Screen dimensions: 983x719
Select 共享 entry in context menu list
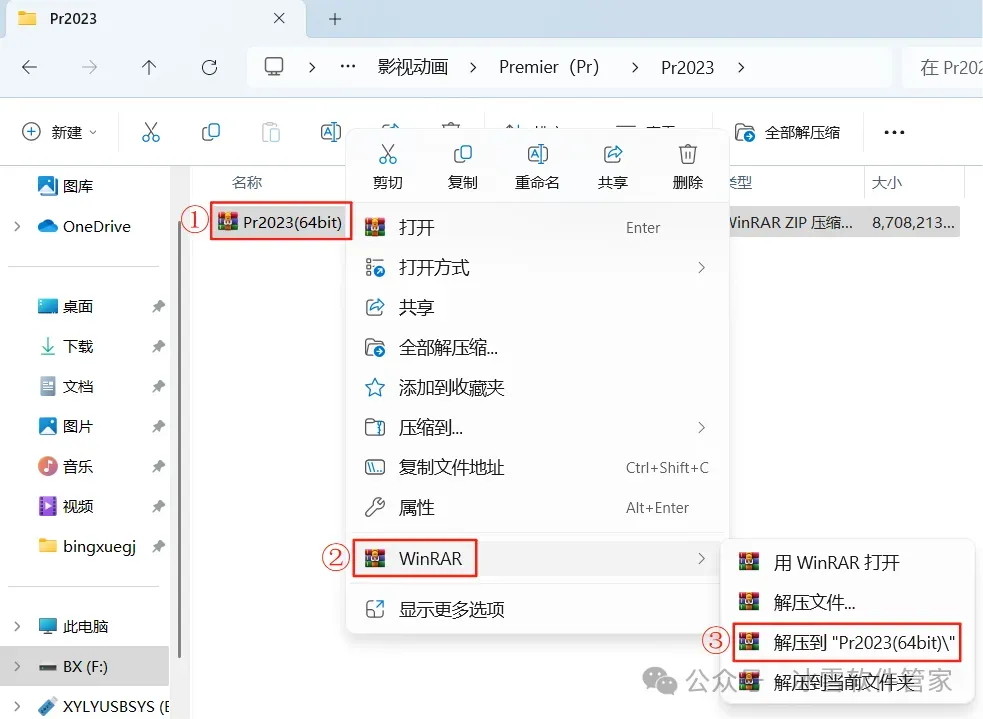point(537,308)
